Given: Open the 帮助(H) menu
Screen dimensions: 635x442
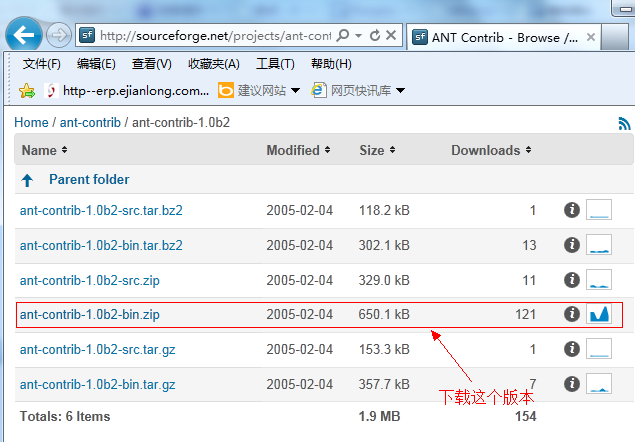Looking at the screenshot, I should coord(331,64).
